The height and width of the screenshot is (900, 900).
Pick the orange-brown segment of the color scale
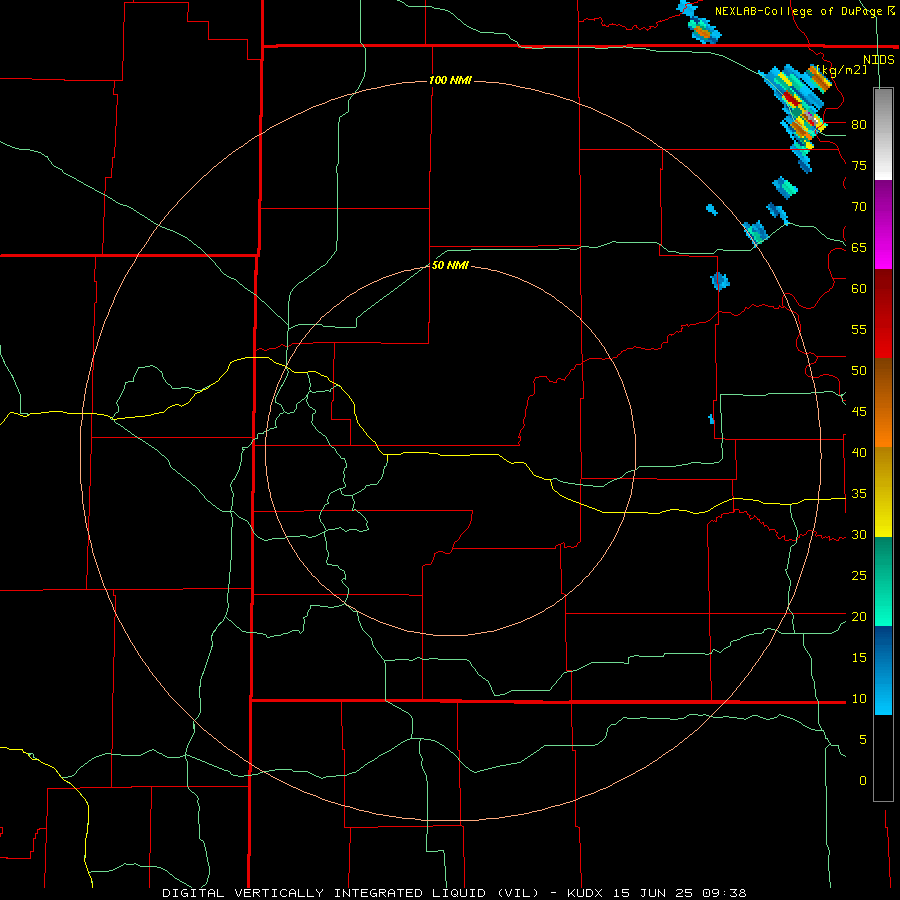883,403
